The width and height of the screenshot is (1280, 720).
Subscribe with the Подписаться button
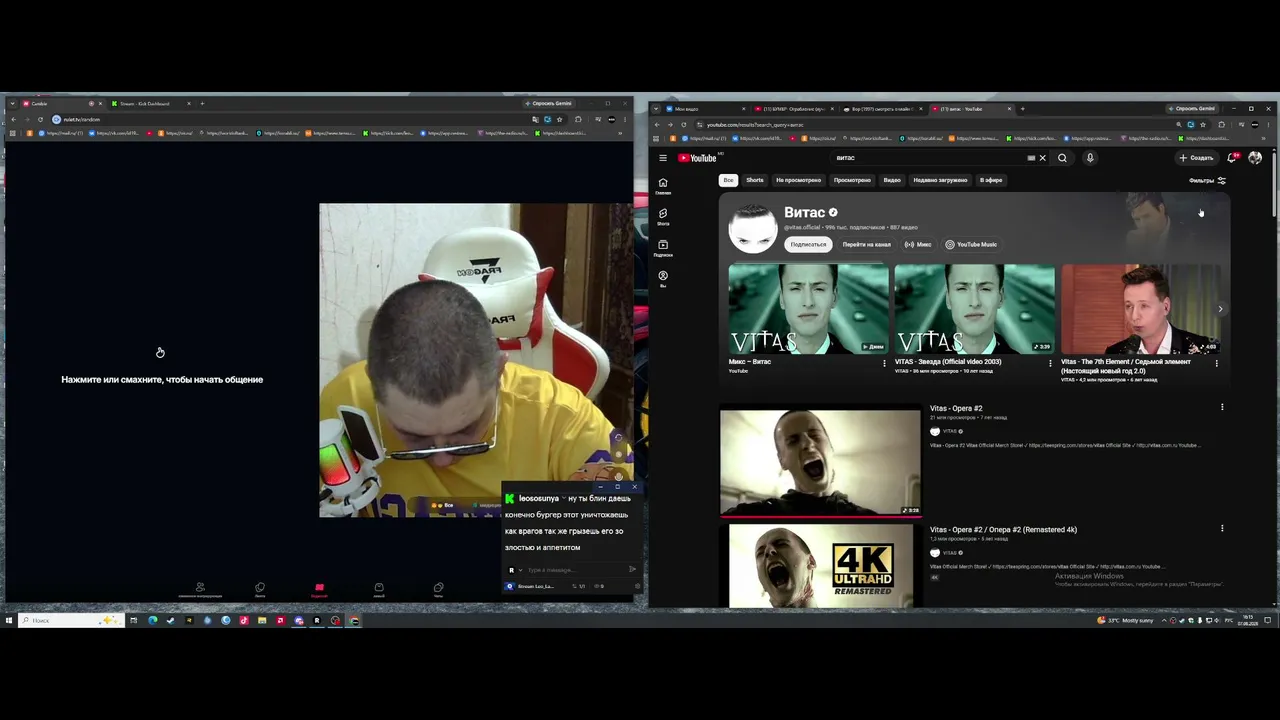pyautogui.click(x=808, y=244)
